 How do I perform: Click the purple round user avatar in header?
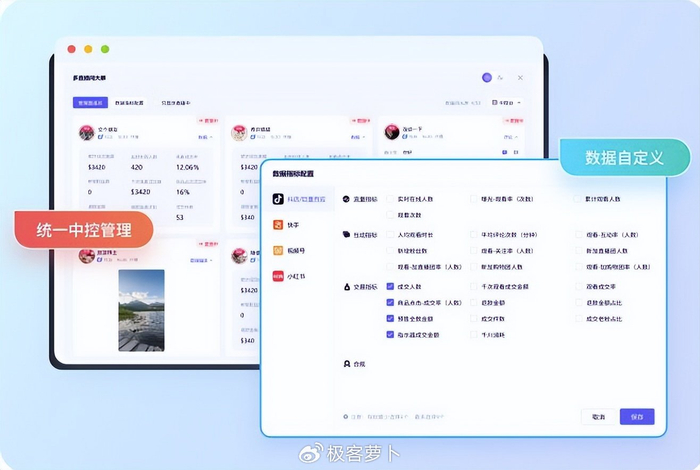tap(487, 78)
